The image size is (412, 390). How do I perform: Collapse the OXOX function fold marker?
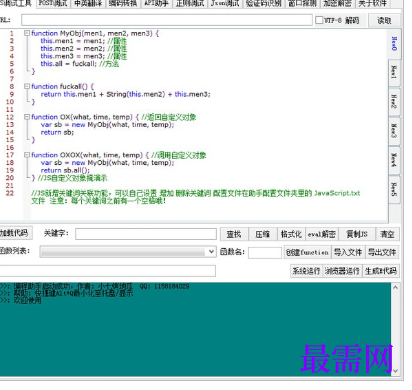[27, 155]
